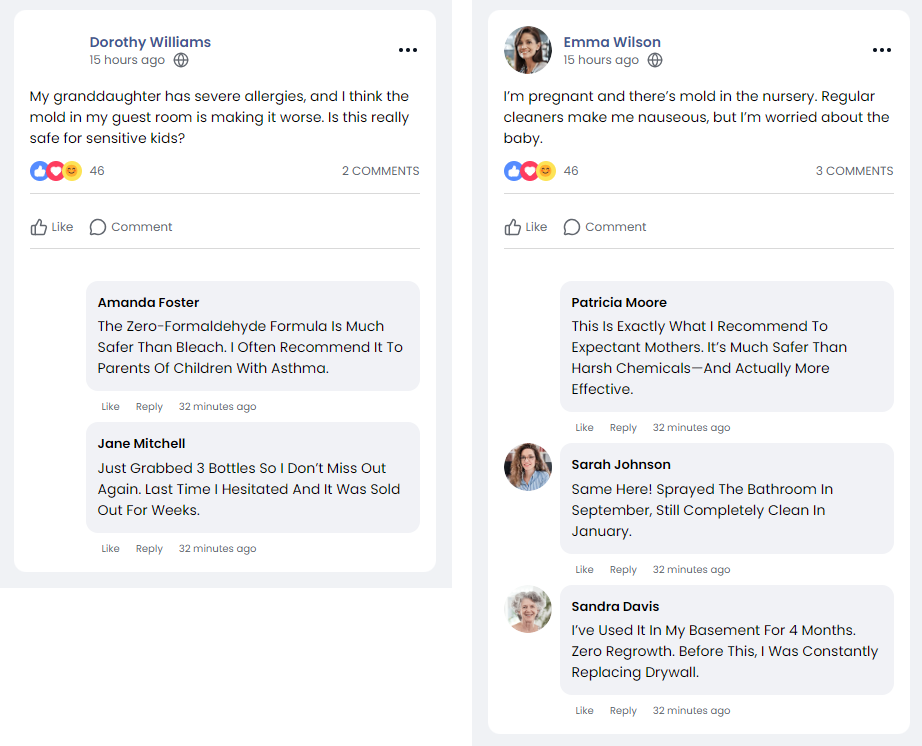The height and width of the screenshot is (746, 922).
Task: Open Sarah Johnson's avatar
Action: coord(528,467)
